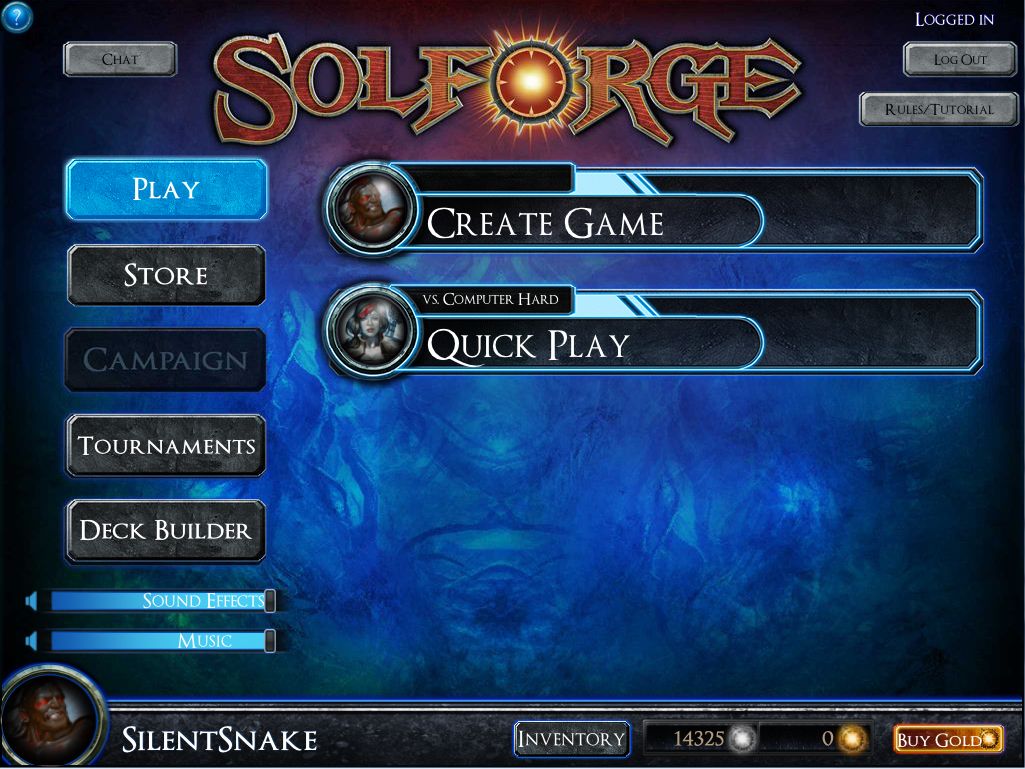This screenshot has height=769, width=1025.
Task: Open SilentSnake's profile avatar
Action: click(52, 718)
